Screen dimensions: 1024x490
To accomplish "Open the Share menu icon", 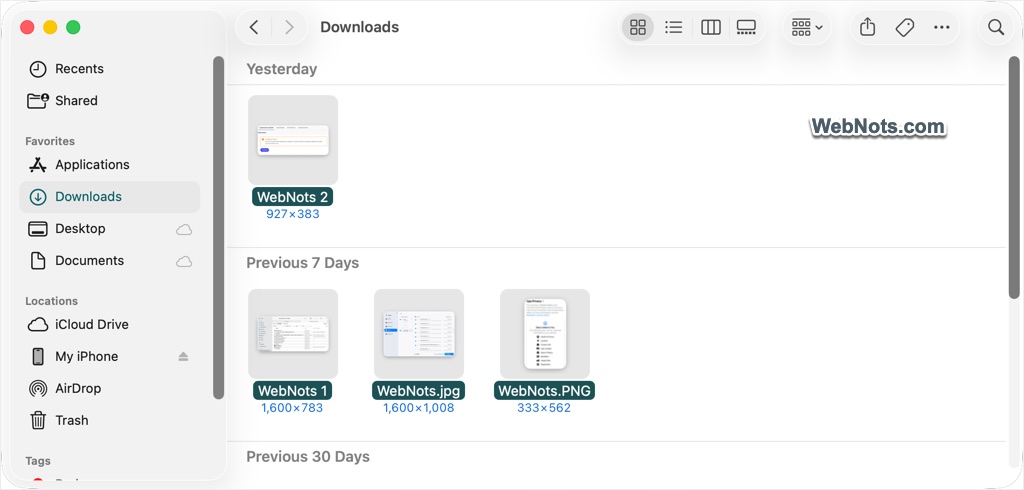I will (867, 27).
